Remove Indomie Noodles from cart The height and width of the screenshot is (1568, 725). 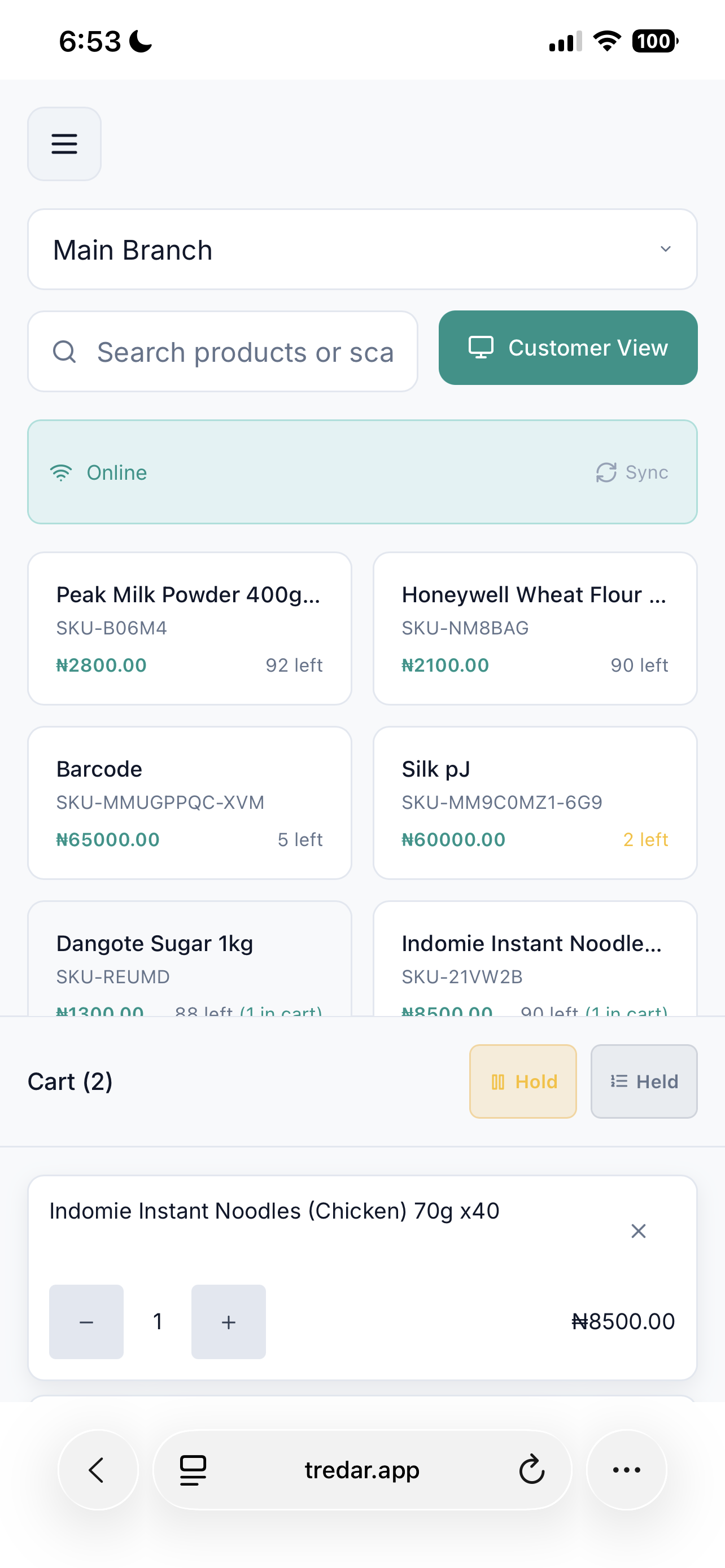[638, 1231]
